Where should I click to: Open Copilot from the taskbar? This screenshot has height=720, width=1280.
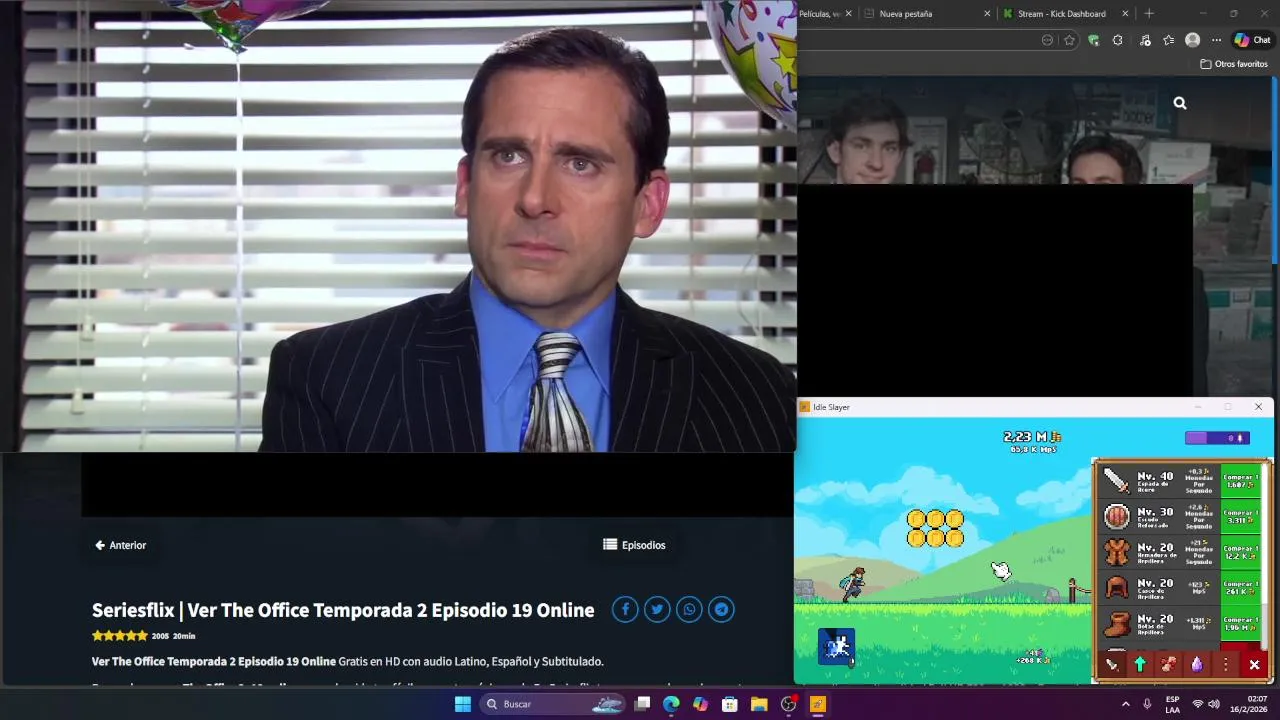tap(700, 704)
